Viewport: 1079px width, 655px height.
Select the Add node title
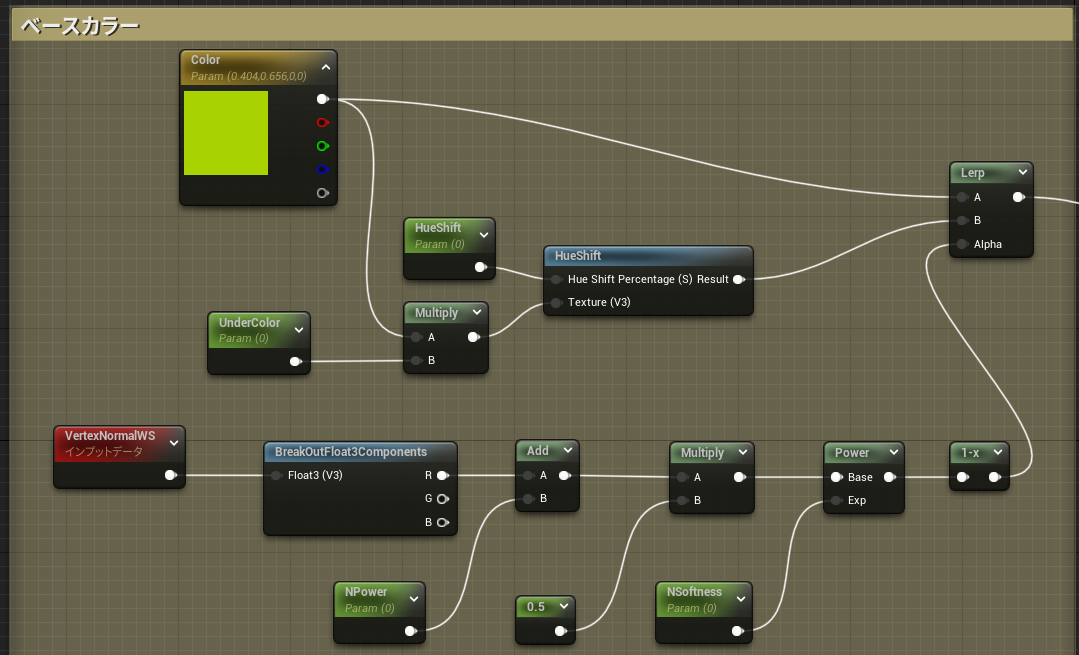click(x=537, y=451)
